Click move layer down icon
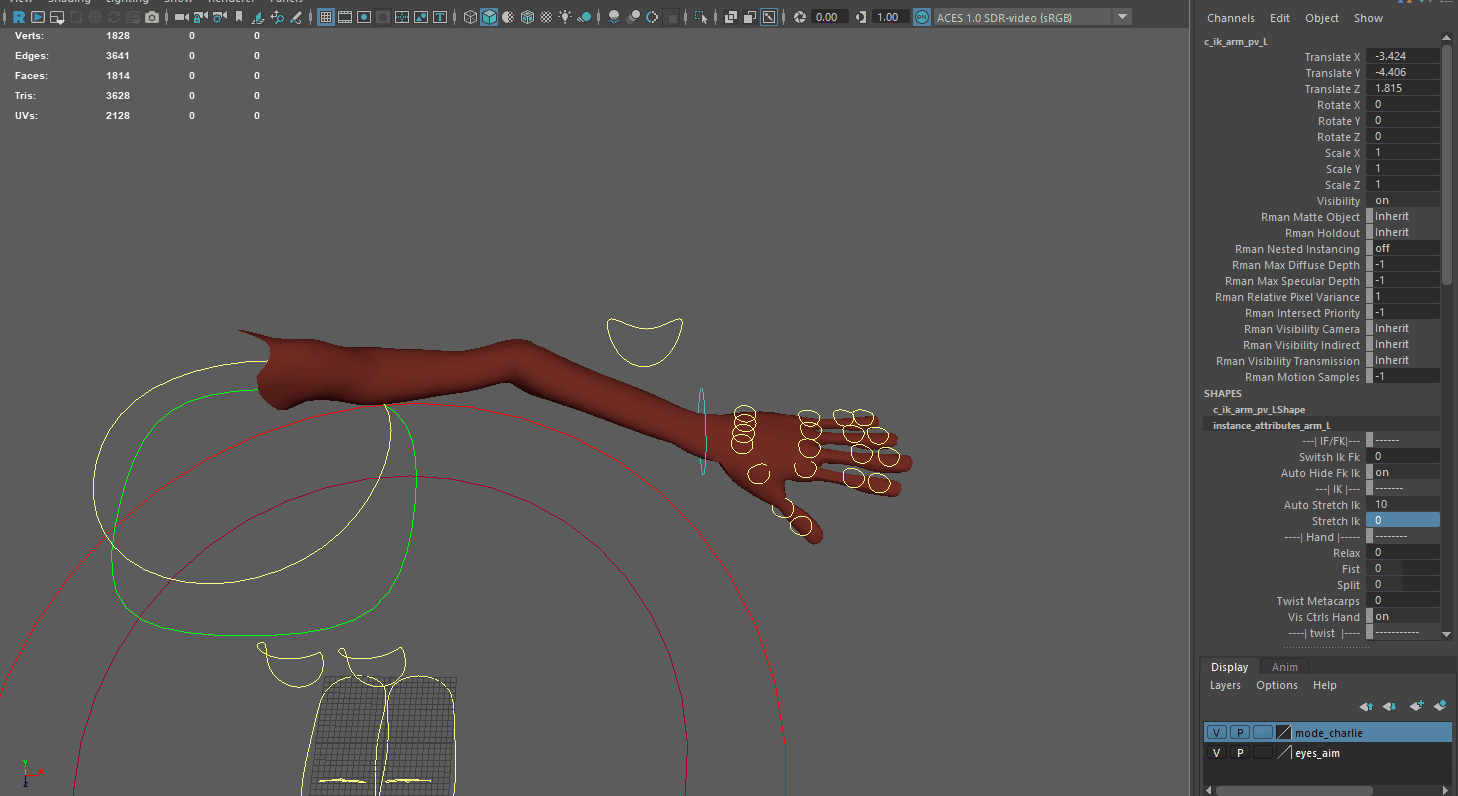 1389,706
